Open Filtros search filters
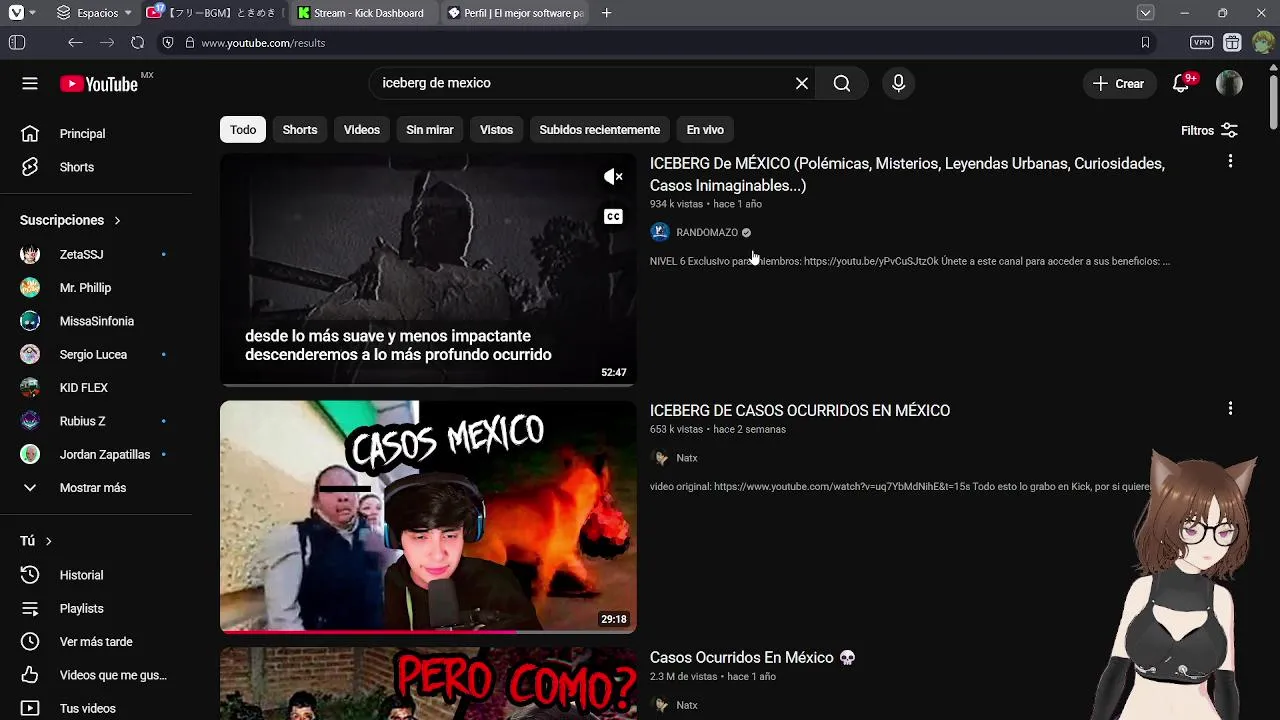This screenshot has height=720, width=1280. pos(1209,130)
